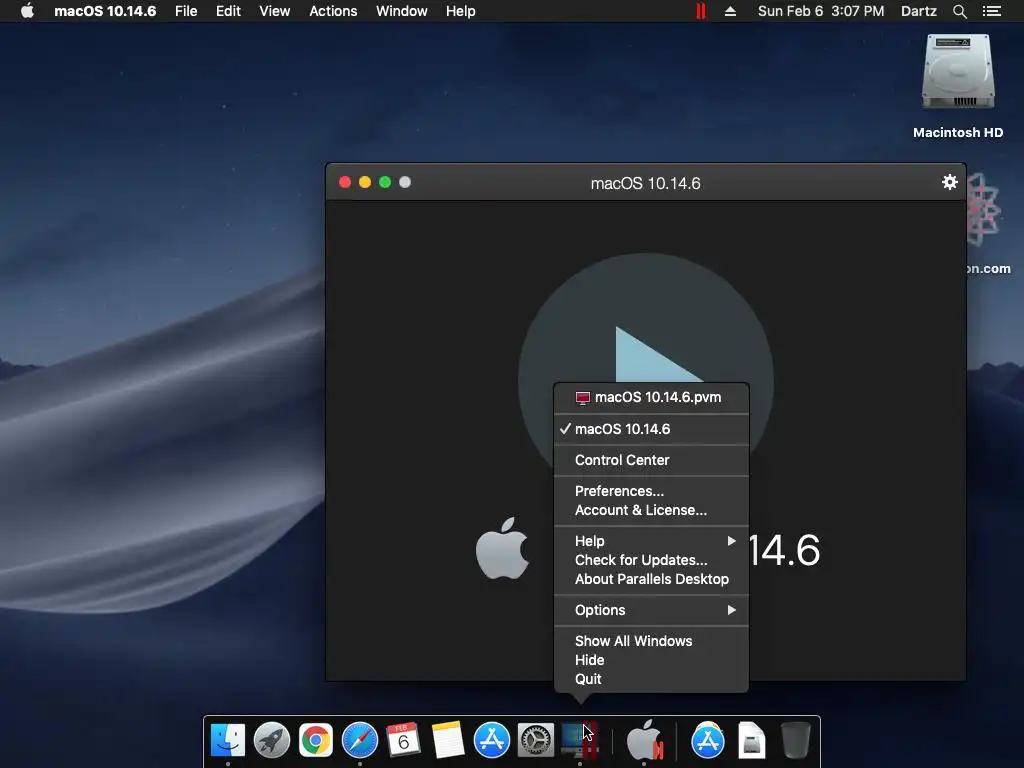Viewport: 1024px width, 768px height.
Task: Open the Window menu
Action: point(402,11)
